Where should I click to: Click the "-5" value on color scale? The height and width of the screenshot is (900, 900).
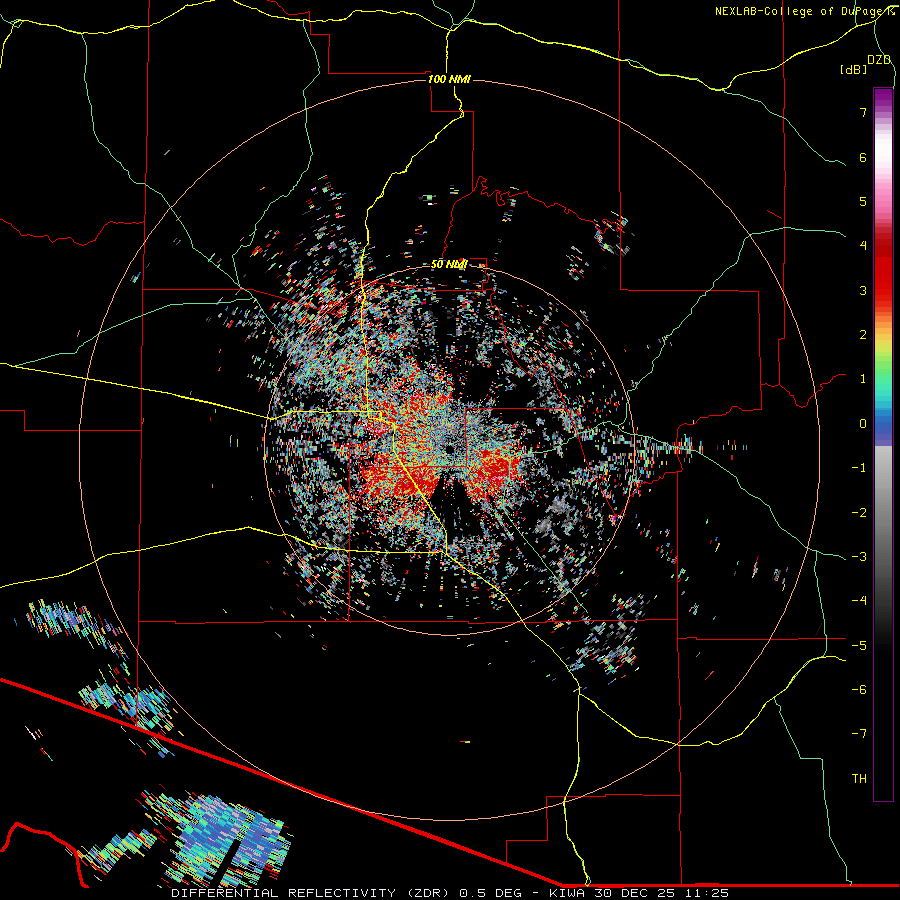[859, 646]
